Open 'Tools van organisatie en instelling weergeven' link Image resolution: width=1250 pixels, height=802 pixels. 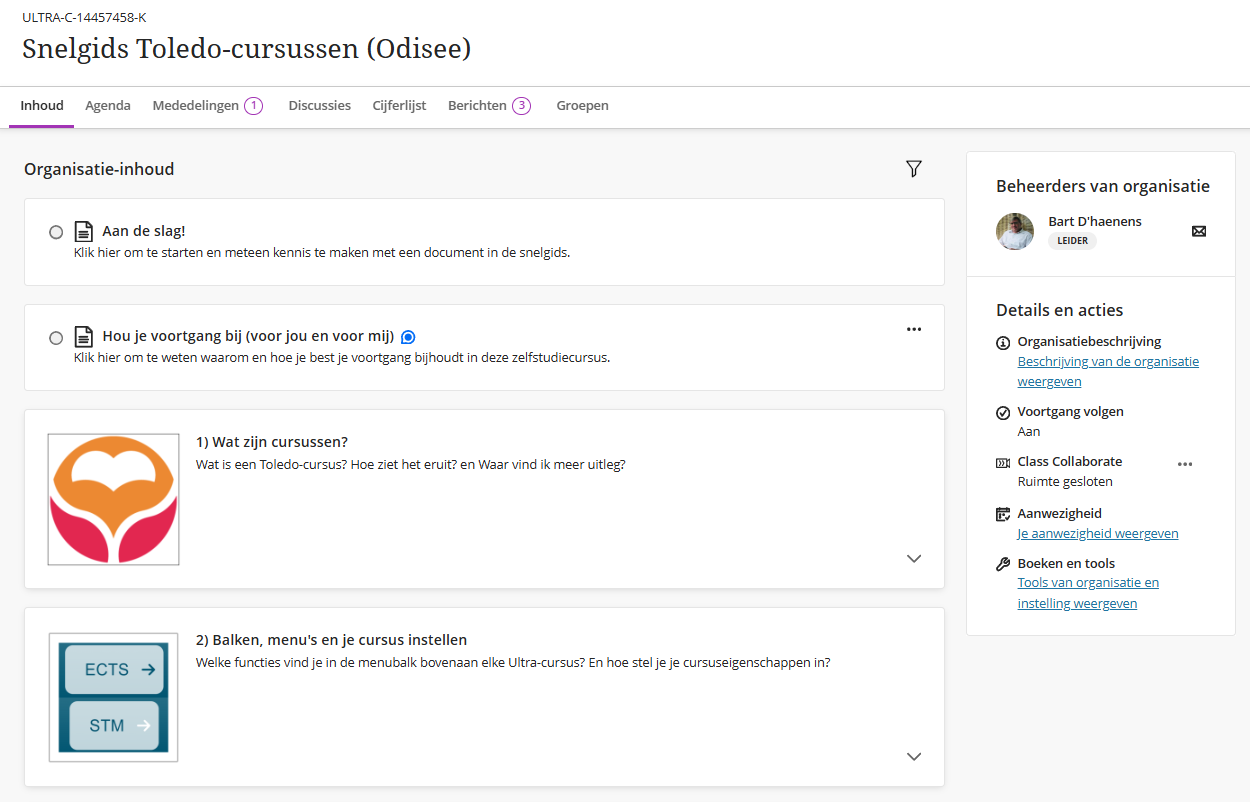(1088, 593)
